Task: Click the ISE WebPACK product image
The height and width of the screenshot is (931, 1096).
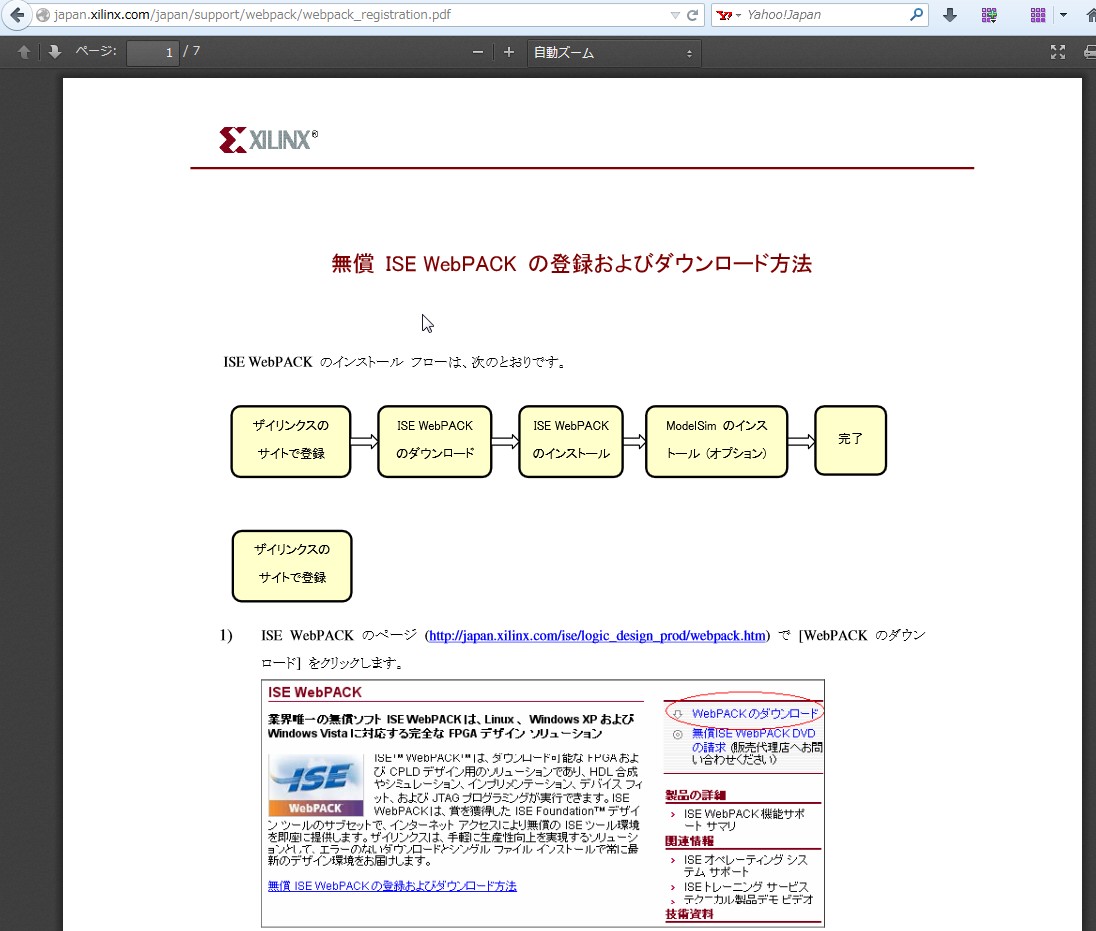Action: pyautogui.click(x=316, y=785)
